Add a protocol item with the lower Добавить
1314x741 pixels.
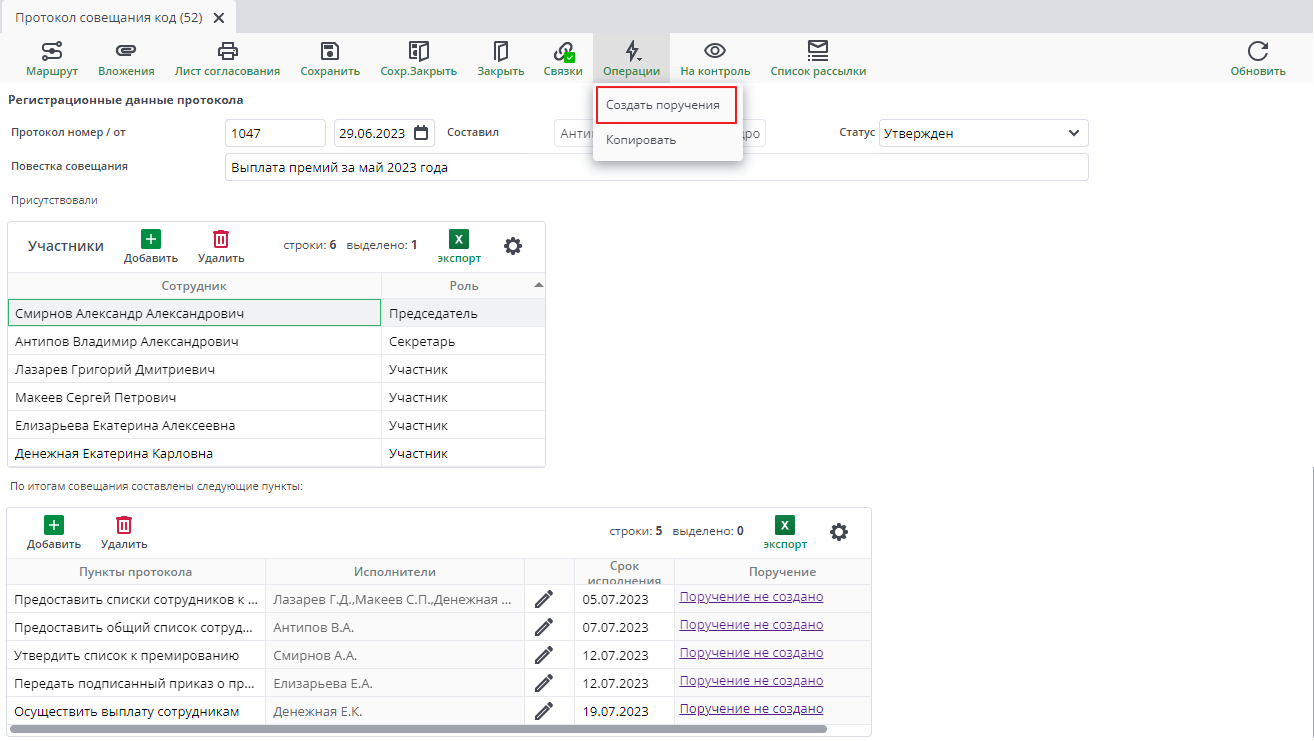[x=54, y=533]
